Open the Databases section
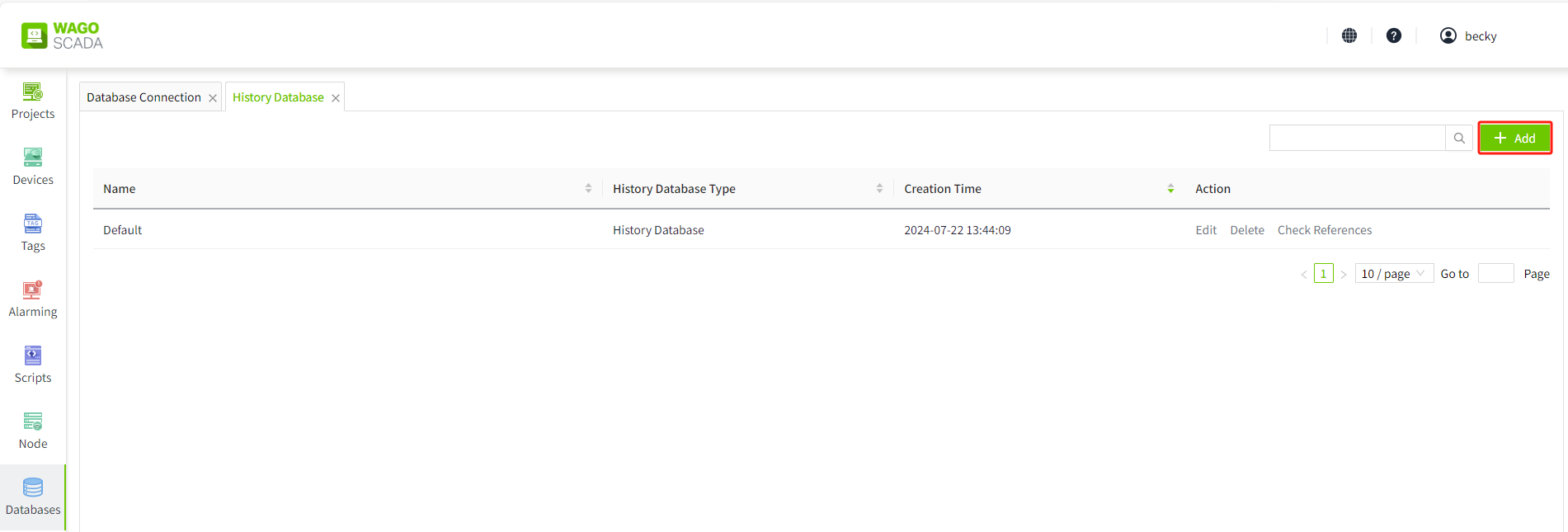 point(33,497)
